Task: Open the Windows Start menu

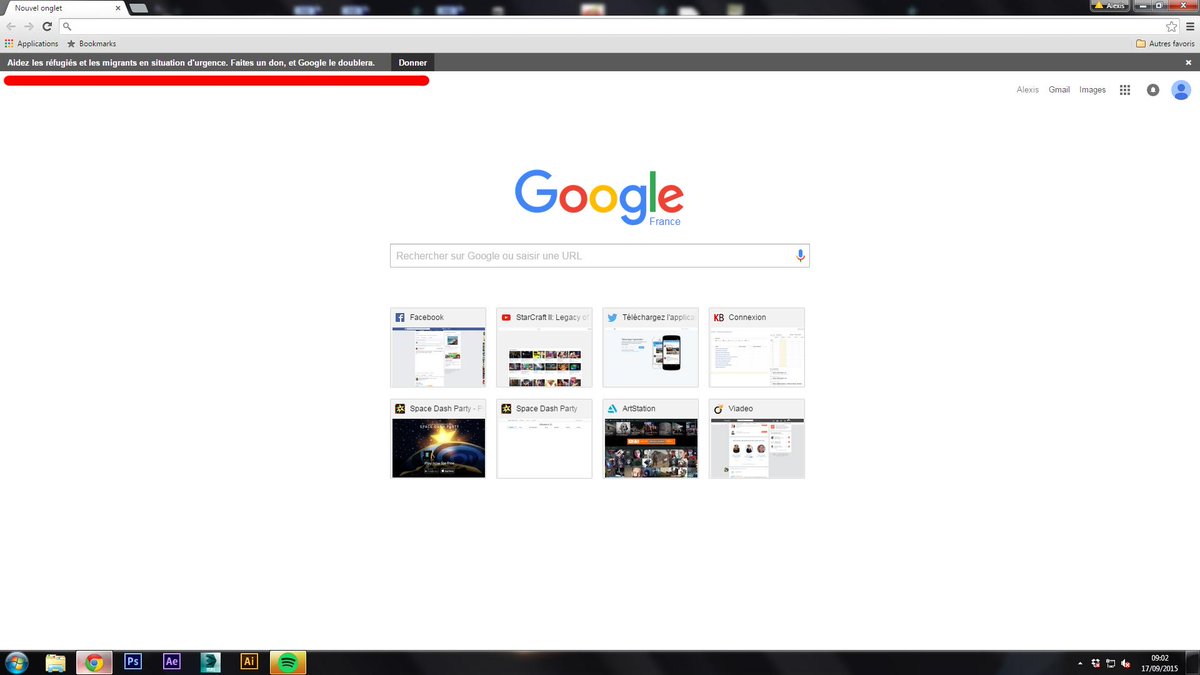Action: point(16,662)
